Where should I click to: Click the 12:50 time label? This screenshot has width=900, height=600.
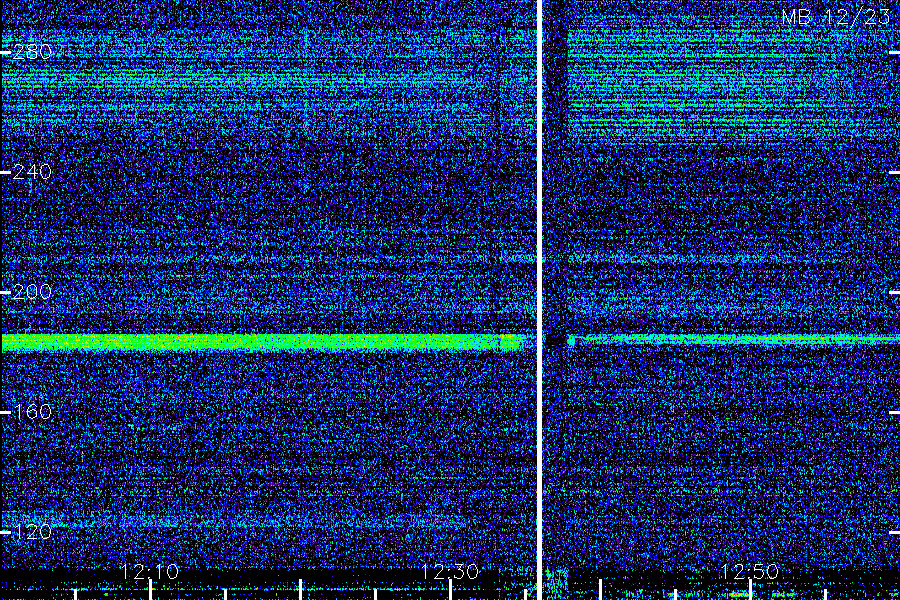(750, 571)
